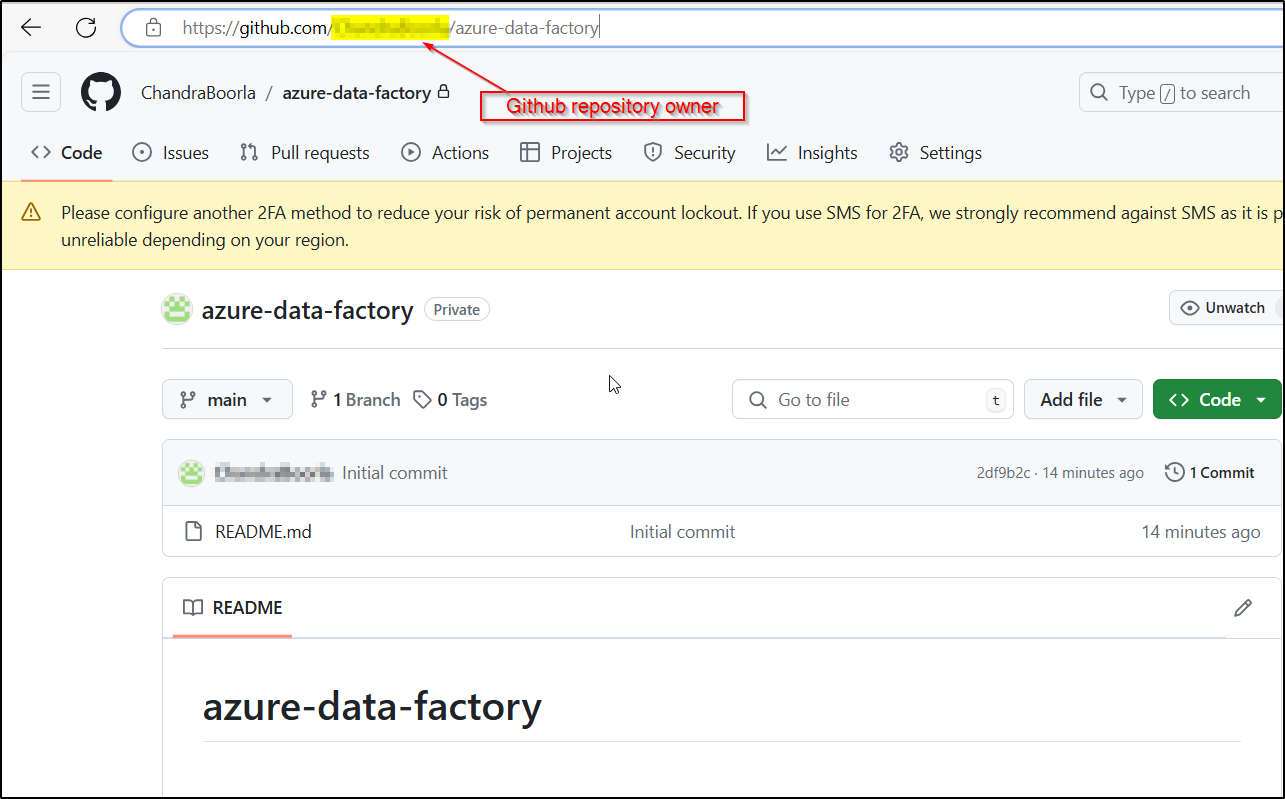This screenshot has width=1285, height=799.
Task: Select the commit author avatar in commit row
Action: (191, 473)
